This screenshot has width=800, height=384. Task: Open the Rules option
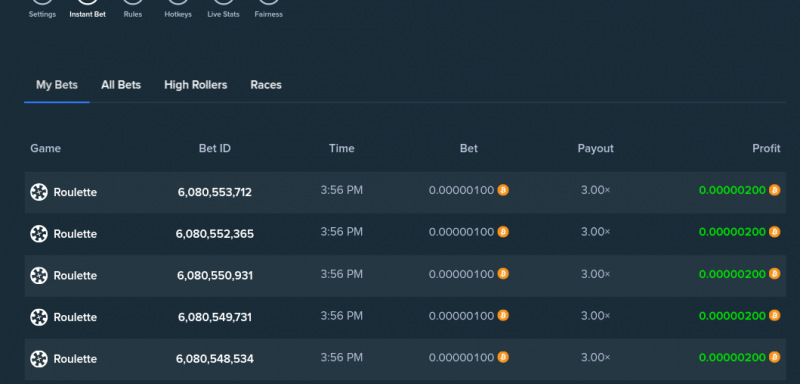[x=133, y=10]
